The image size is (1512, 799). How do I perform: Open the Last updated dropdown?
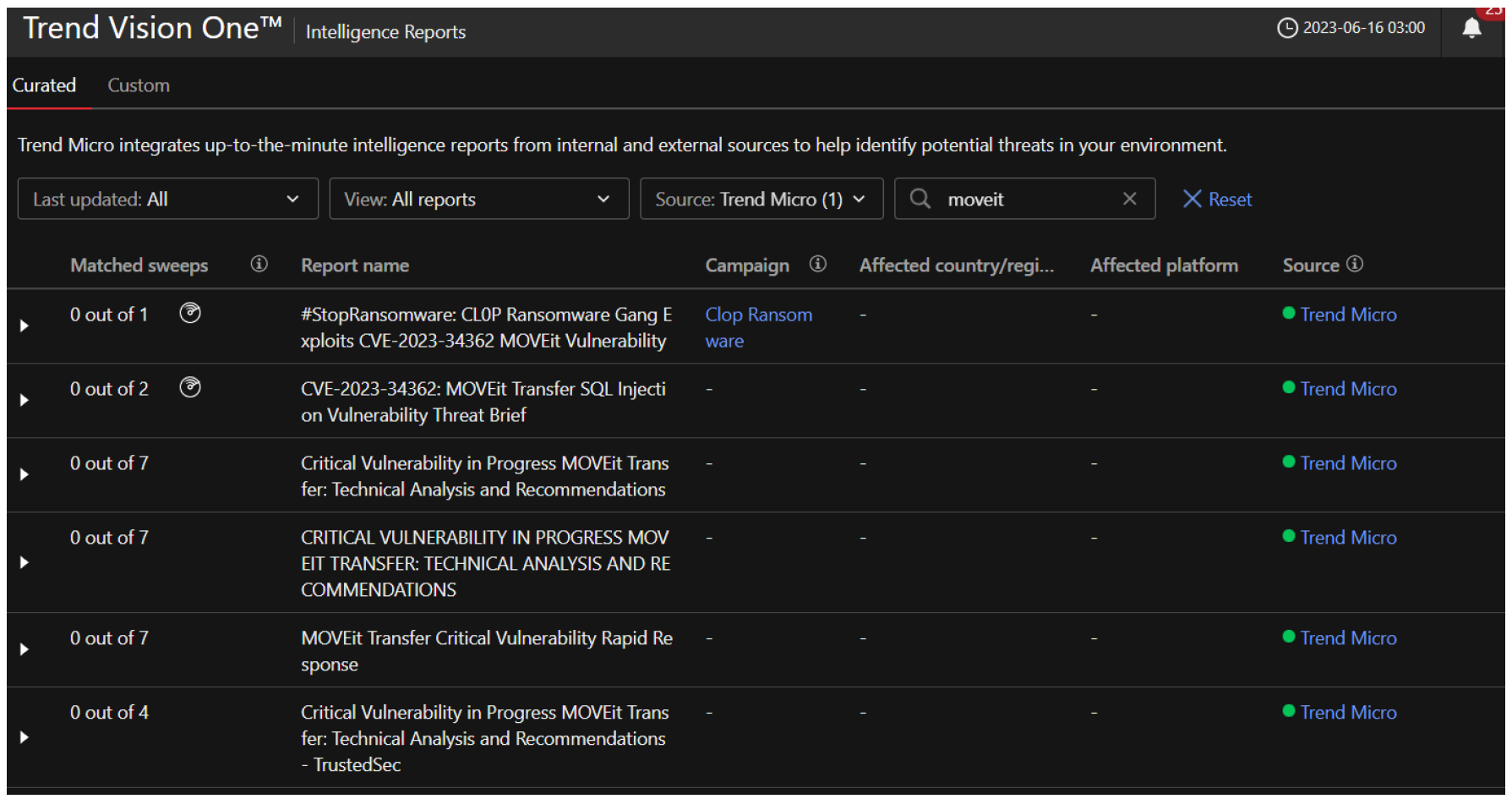click(167, 200)
